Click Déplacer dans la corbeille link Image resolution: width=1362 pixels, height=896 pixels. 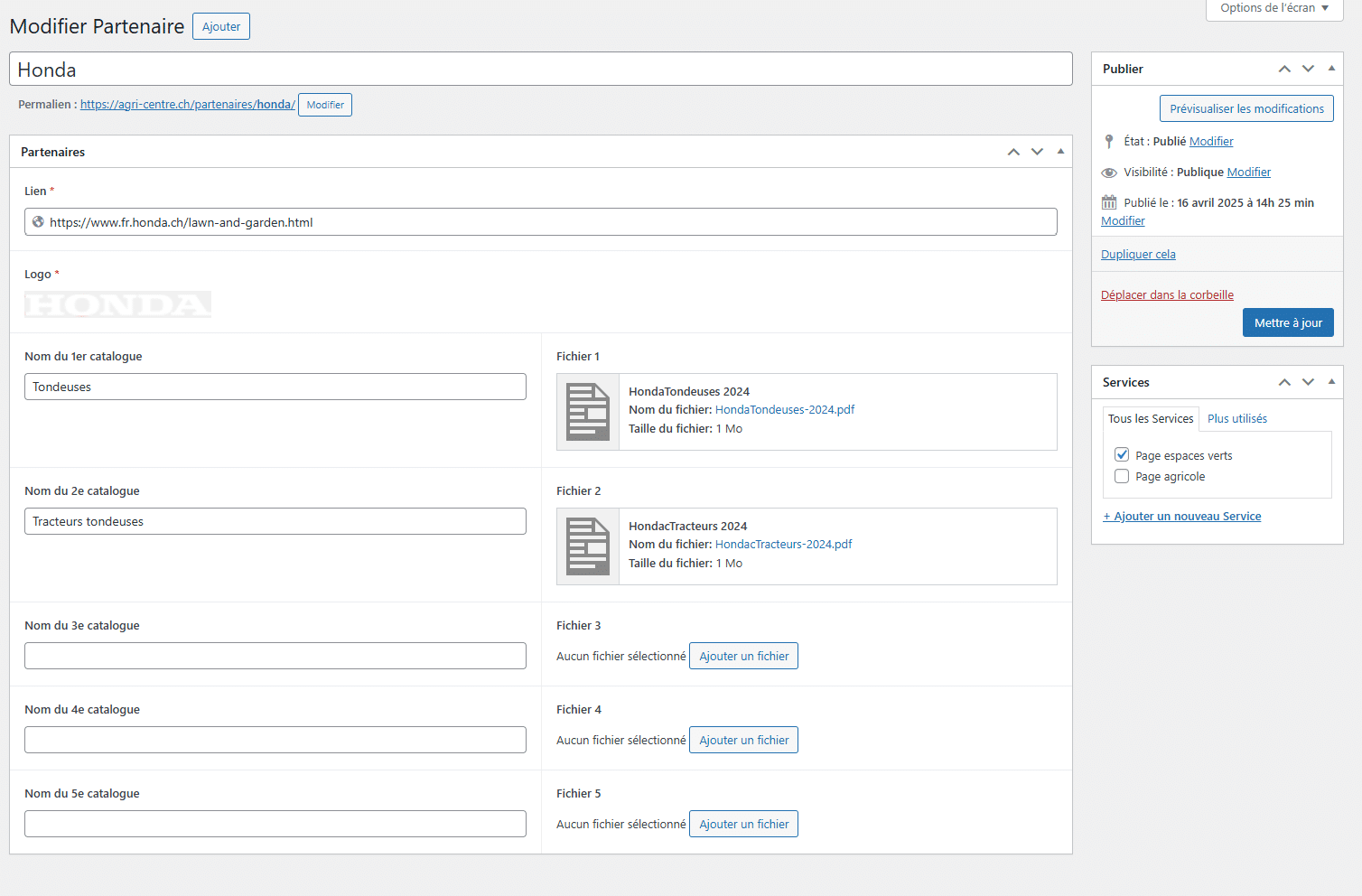pyautogui.click(x=1167, y=295)
